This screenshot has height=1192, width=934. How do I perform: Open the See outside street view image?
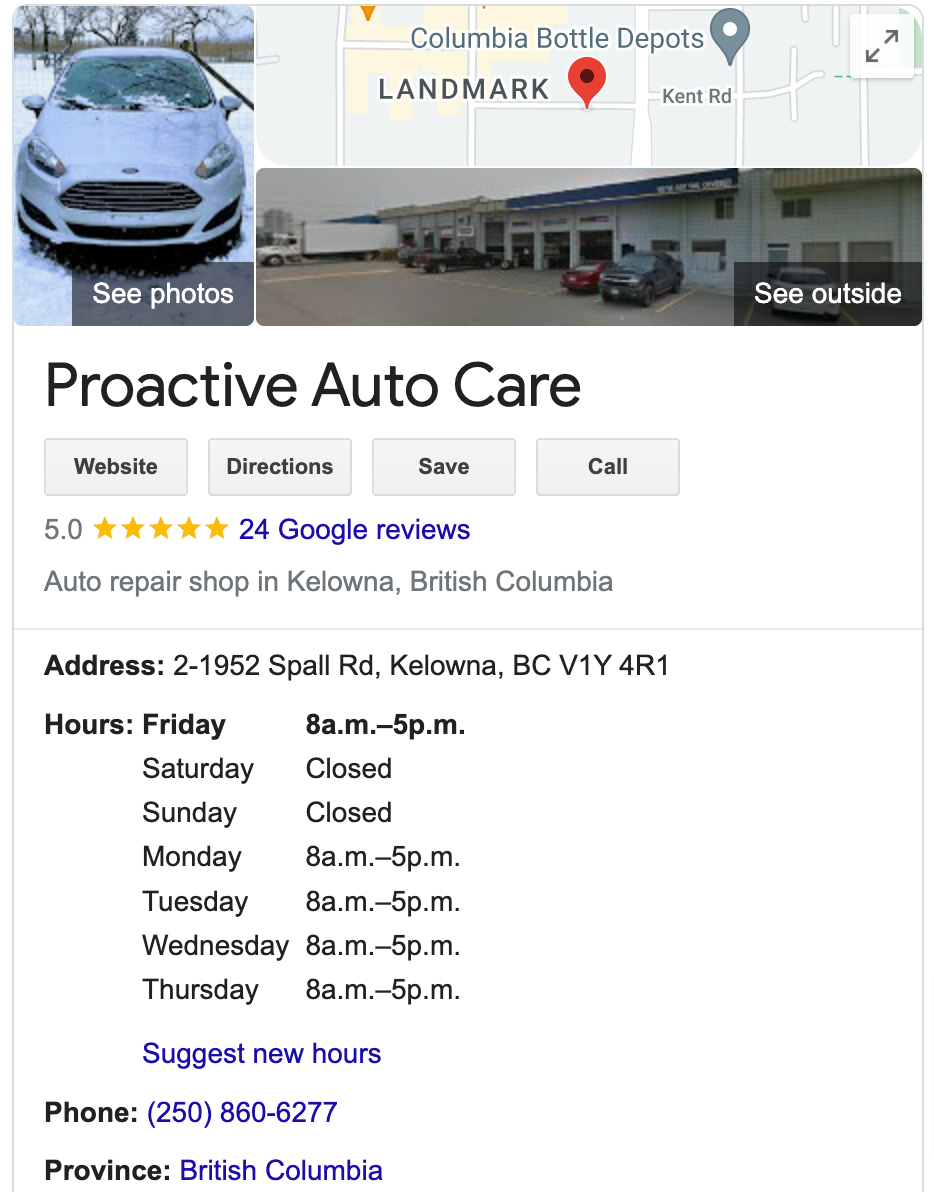[589, 247]
